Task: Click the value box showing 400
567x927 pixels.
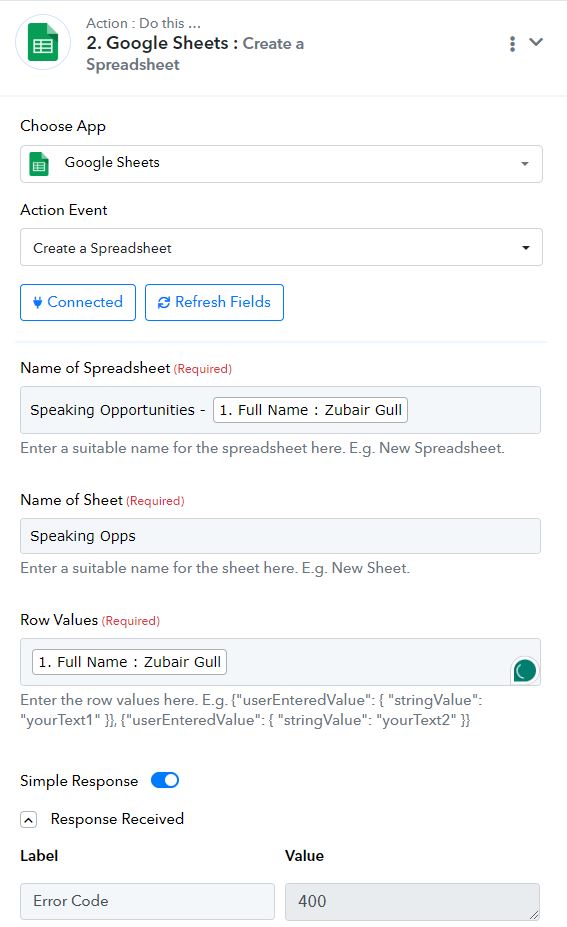Action: (x=412, y=901)
